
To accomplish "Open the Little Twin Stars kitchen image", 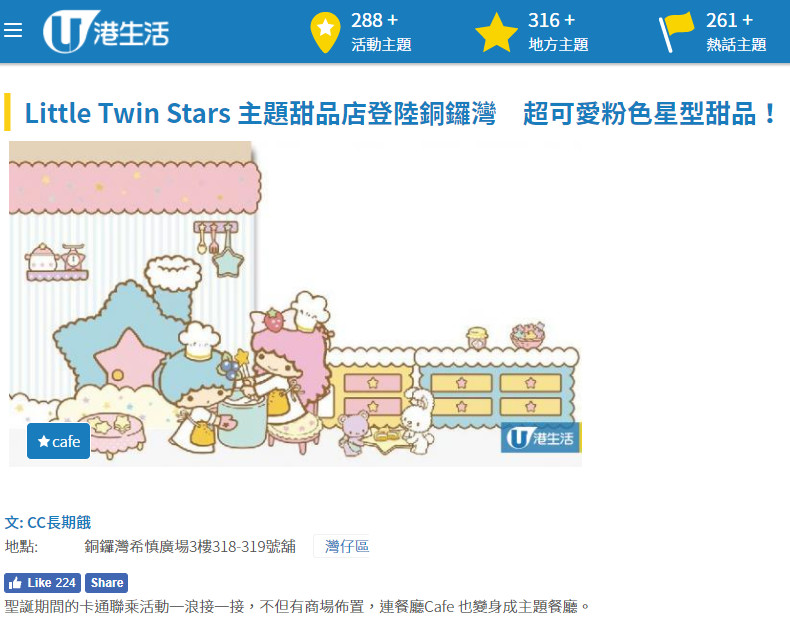I will (x=295, y=304).
